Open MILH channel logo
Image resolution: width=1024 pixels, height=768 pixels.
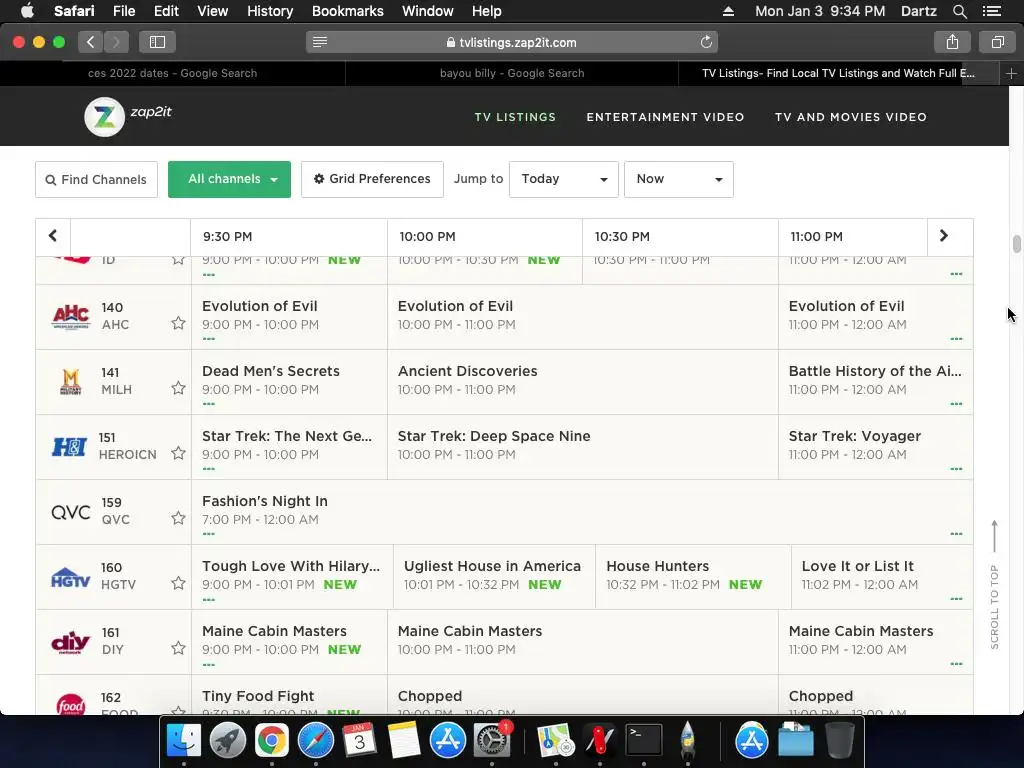tap(71, 381)
